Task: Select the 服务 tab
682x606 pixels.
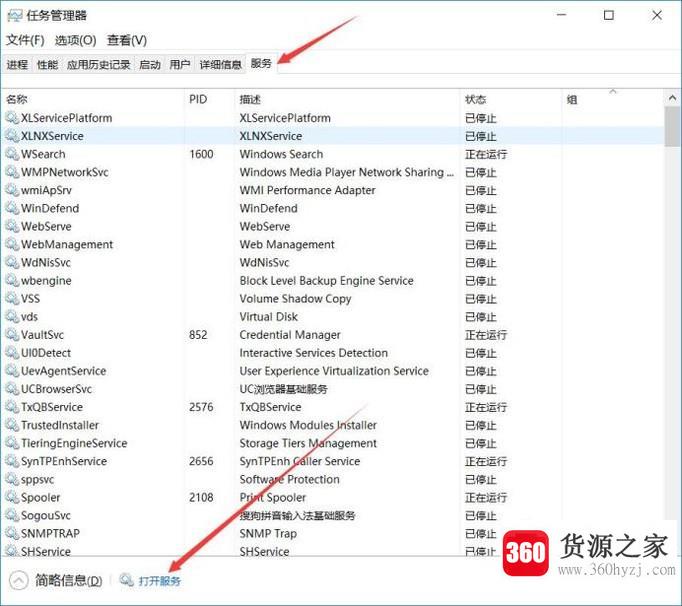Action: 261,64
